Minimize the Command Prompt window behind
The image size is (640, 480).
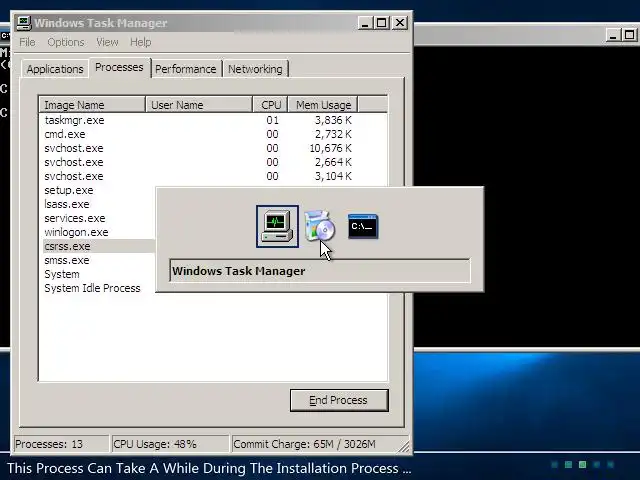coord(612,35)
